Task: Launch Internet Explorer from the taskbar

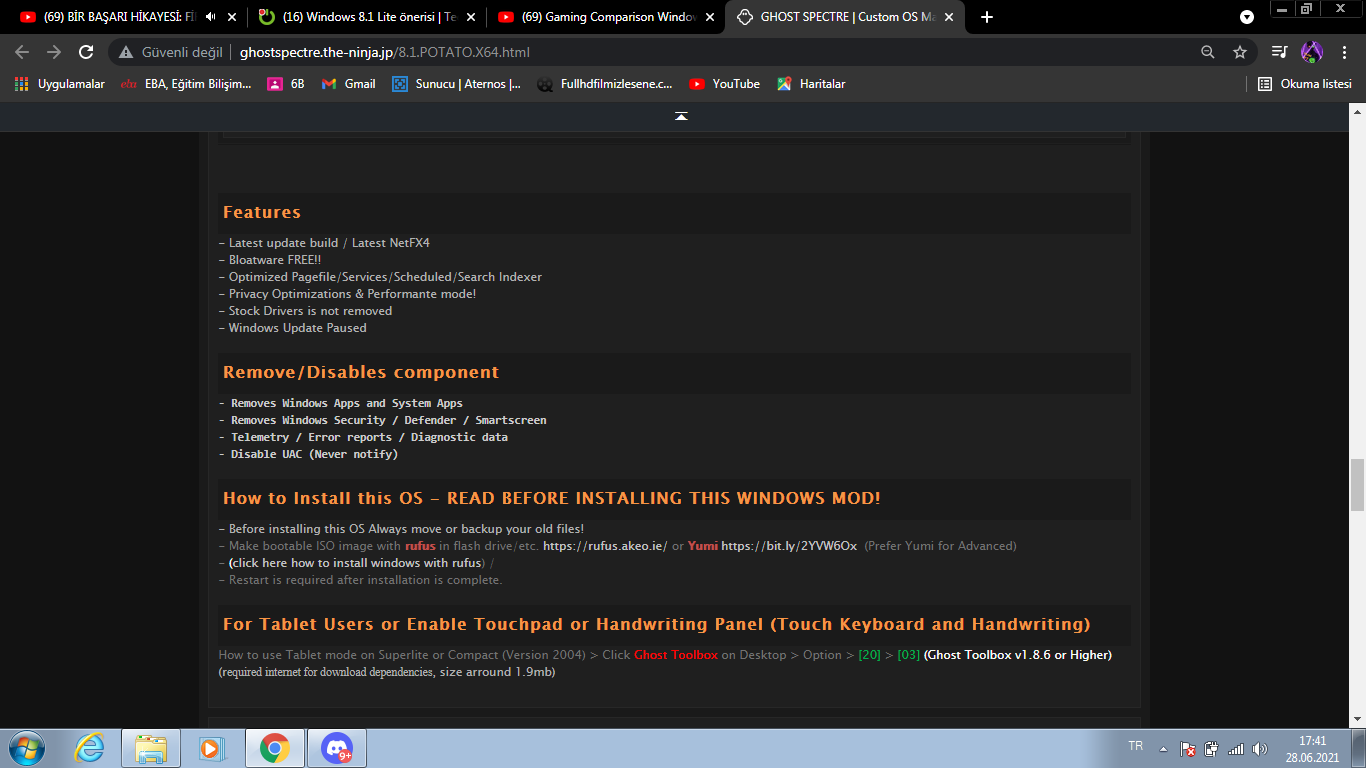Action: 91,748
